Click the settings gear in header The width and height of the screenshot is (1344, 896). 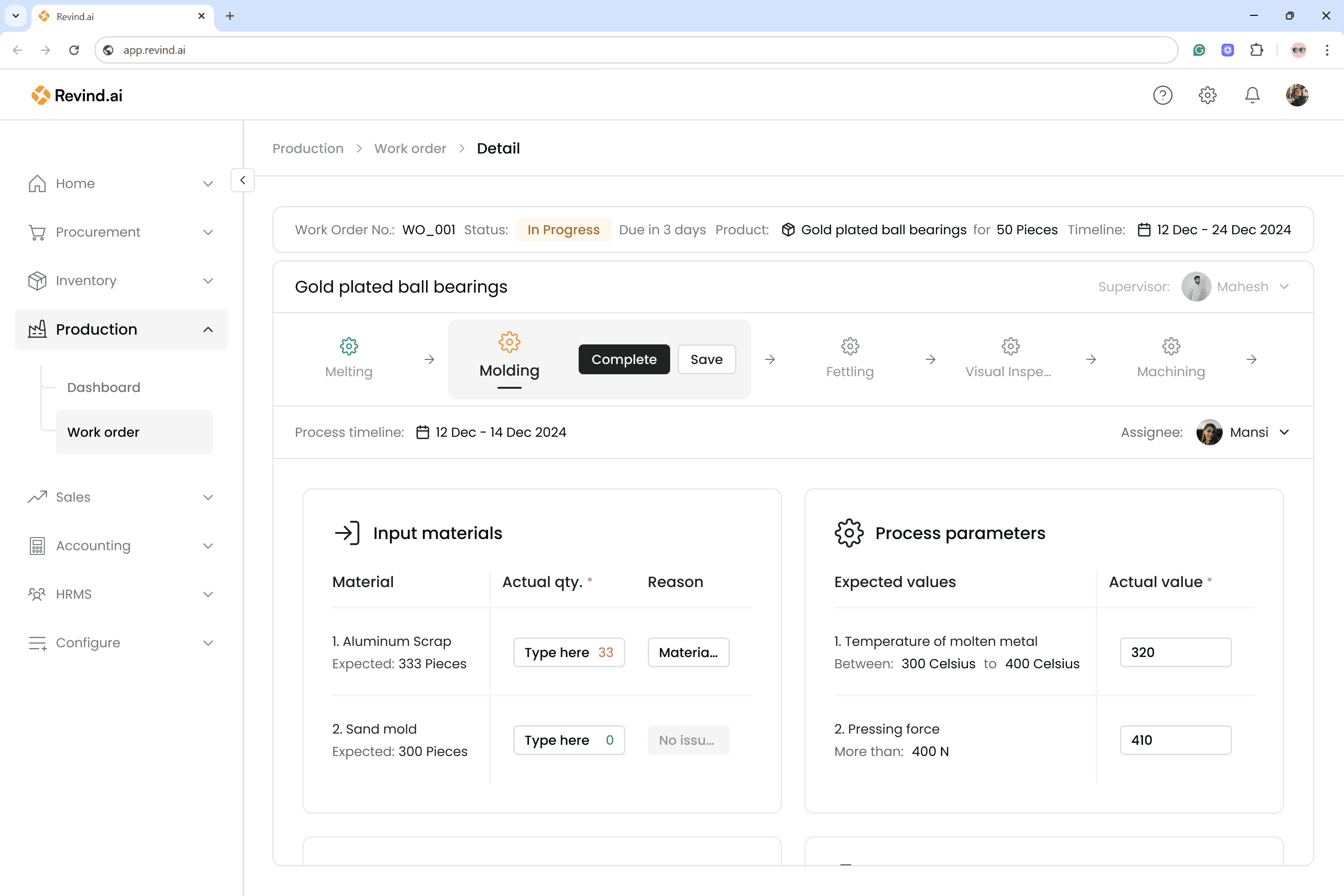click(1207, 95)
